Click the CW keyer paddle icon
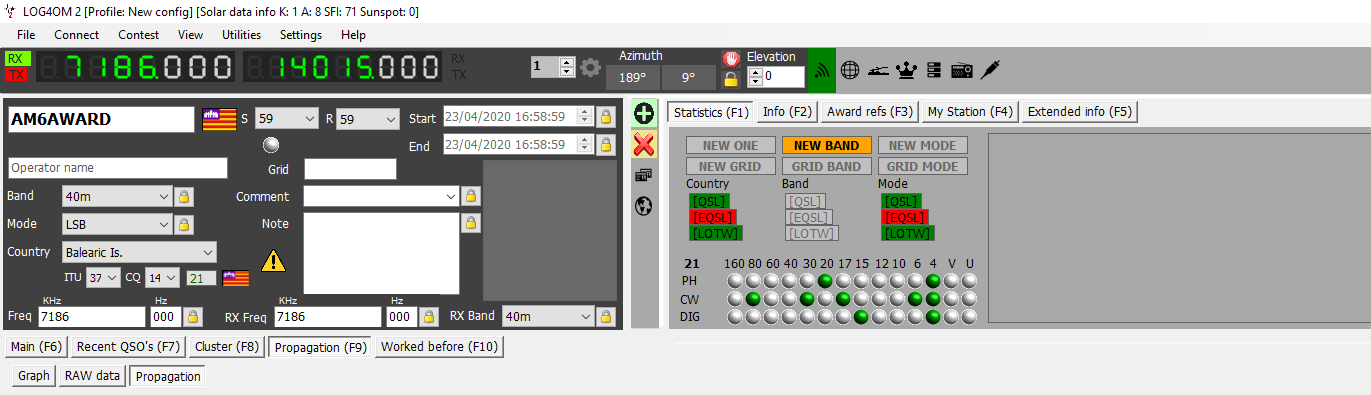Viewport: 1371px width, 395px height. [x=878, y=70]
